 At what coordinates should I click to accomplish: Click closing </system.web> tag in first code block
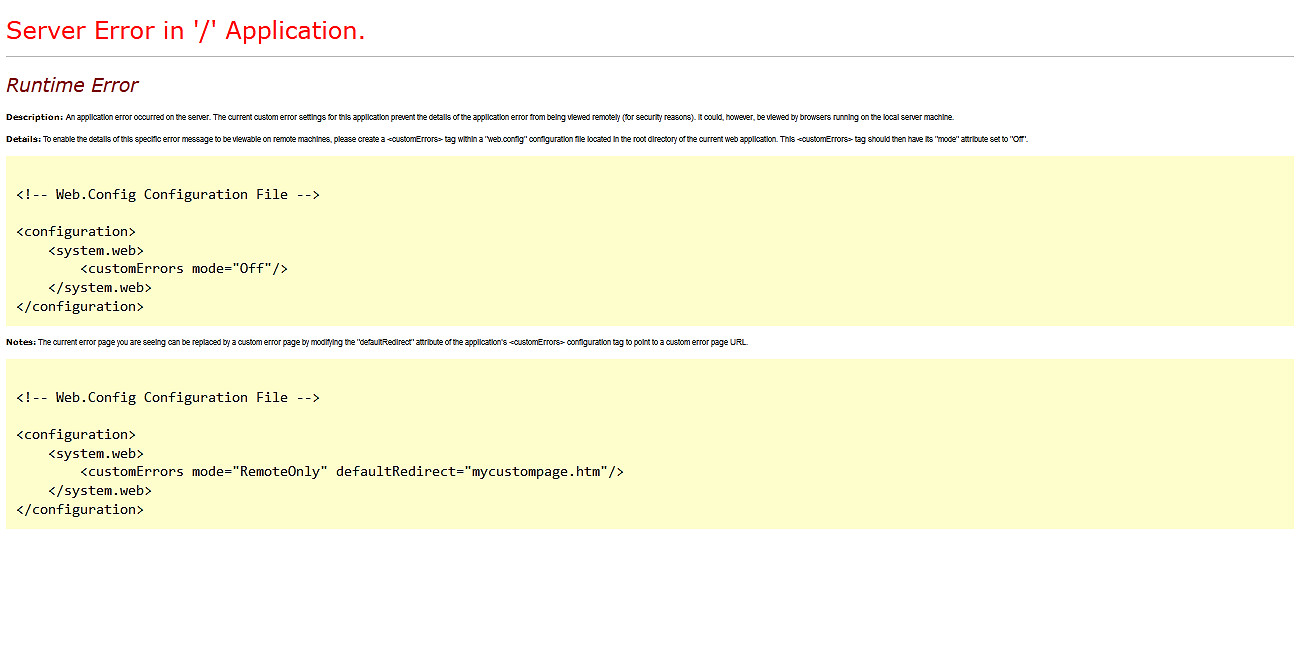point(100,288)
